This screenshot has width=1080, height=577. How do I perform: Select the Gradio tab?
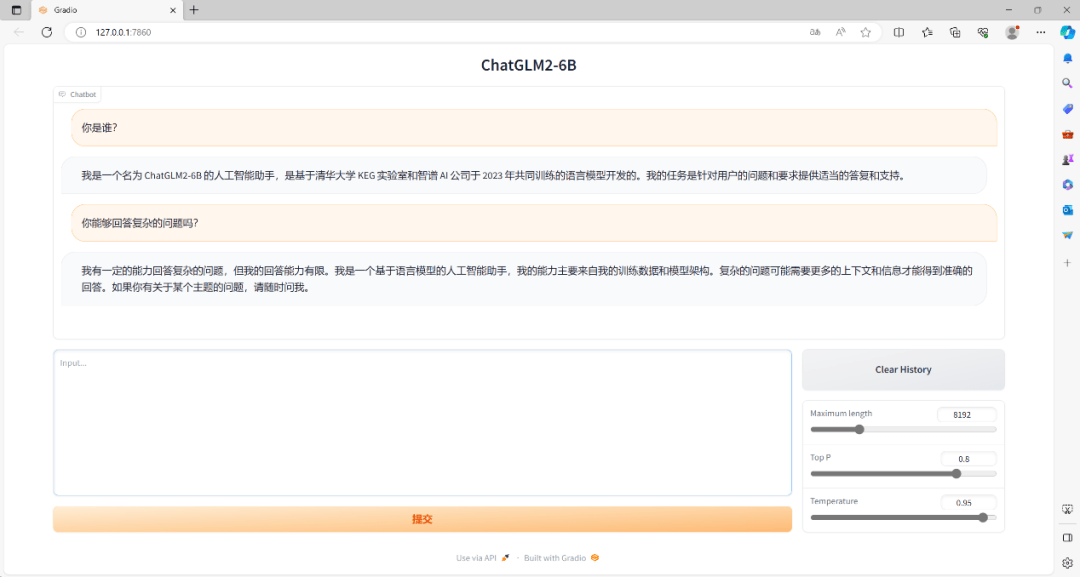(100, 10)
